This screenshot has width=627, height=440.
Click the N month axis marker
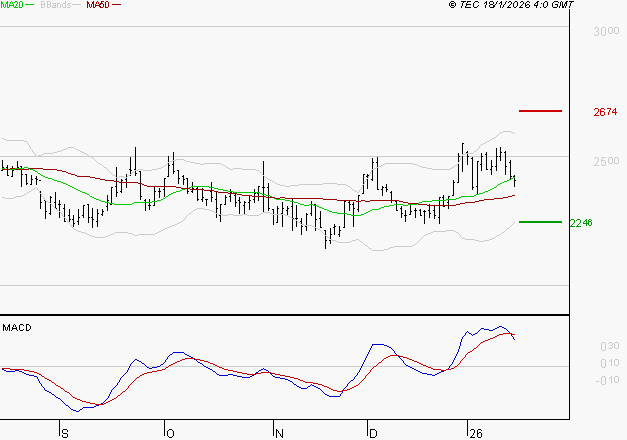click(279, 433)
